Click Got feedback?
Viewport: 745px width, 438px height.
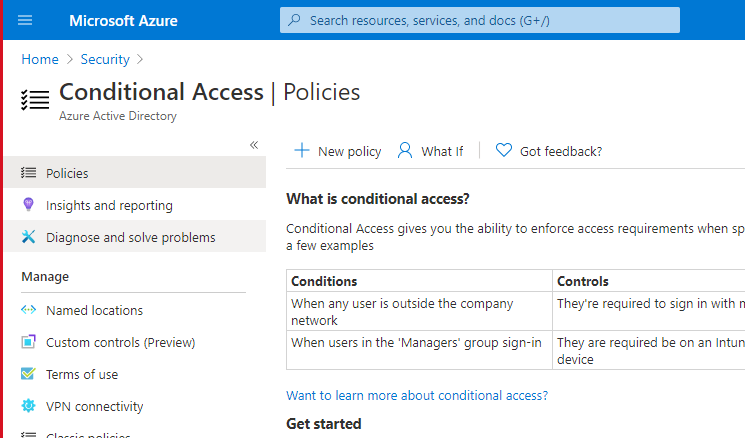[549, 151]
